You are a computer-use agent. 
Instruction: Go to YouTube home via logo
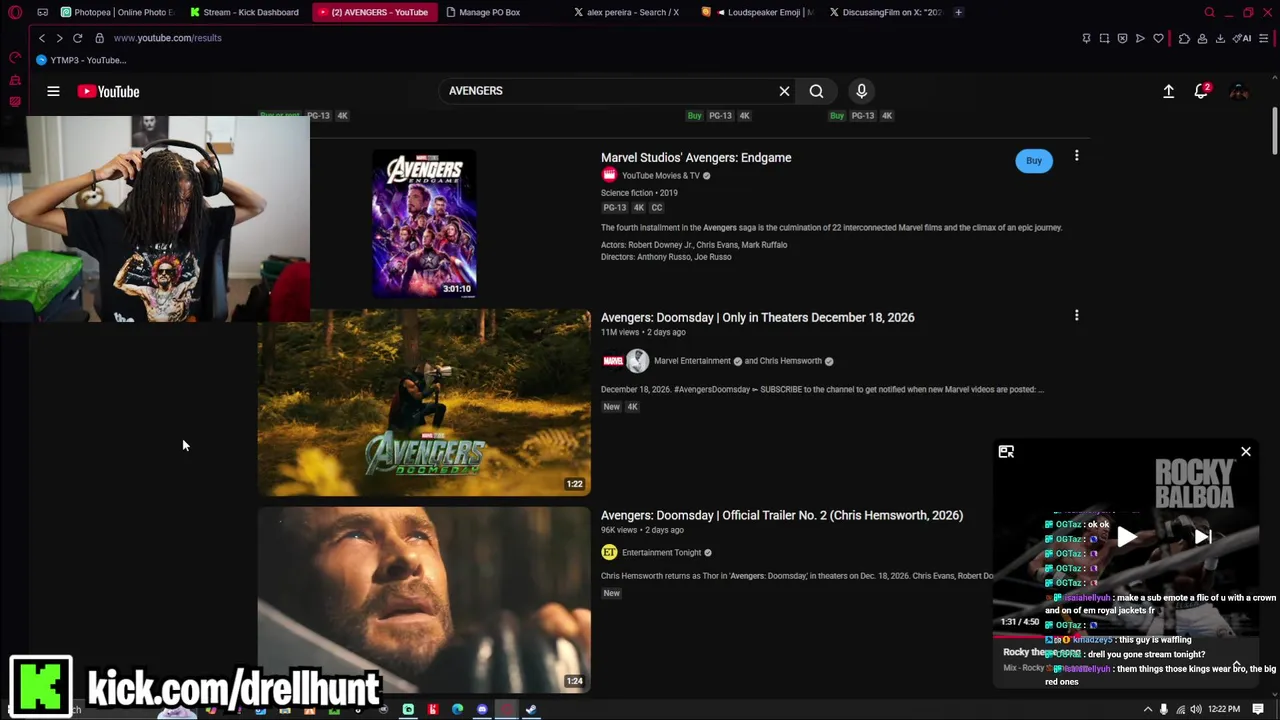[108, 91]
